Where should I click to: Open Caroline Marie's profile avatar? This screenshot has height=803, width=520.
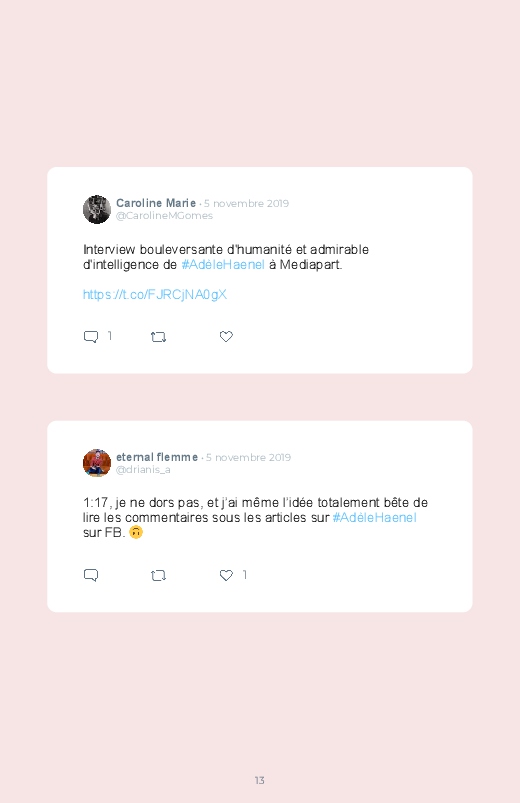pyautogui.click(x=97, y=209)
